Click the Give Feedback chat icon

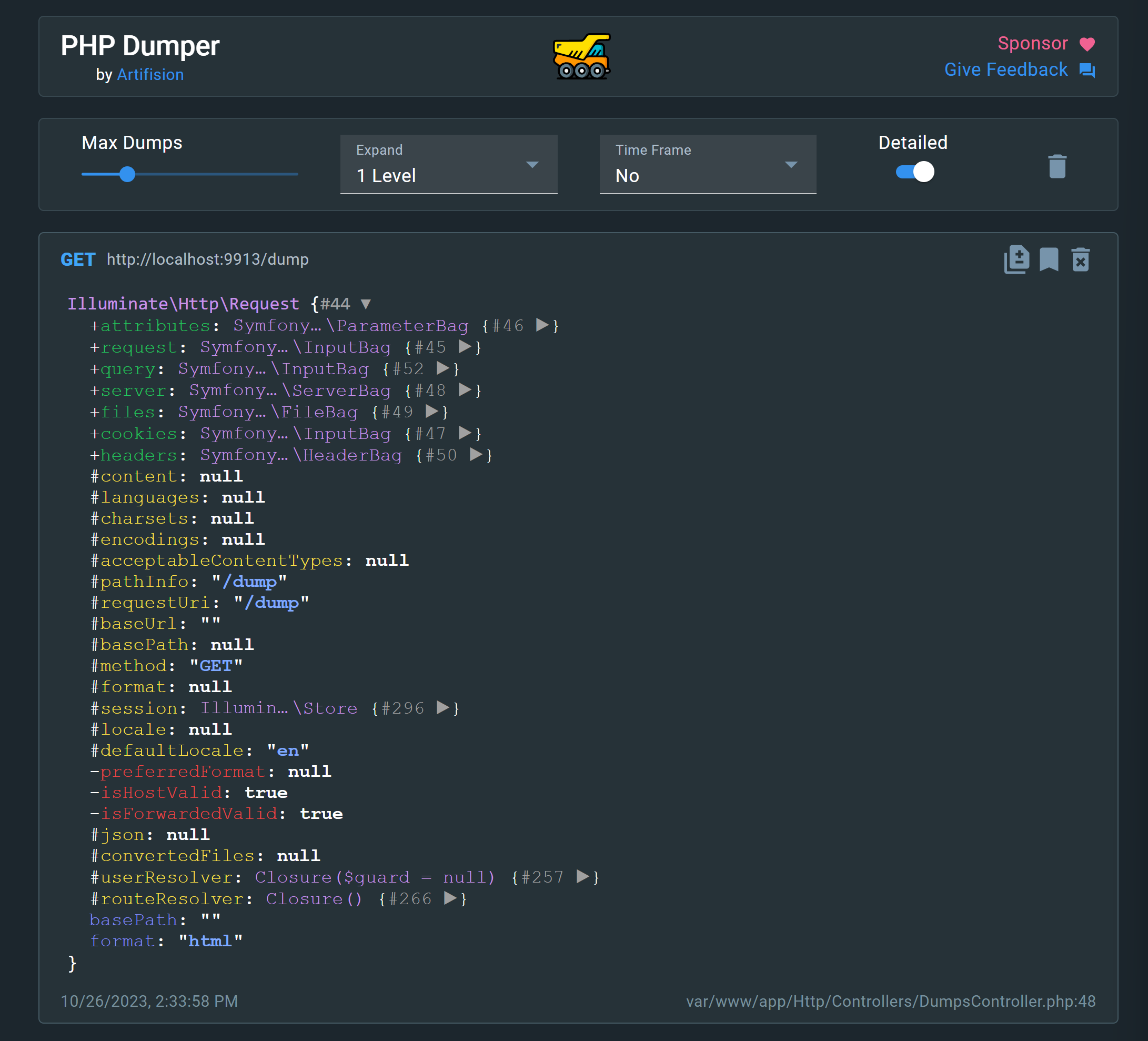point(1086,70)
